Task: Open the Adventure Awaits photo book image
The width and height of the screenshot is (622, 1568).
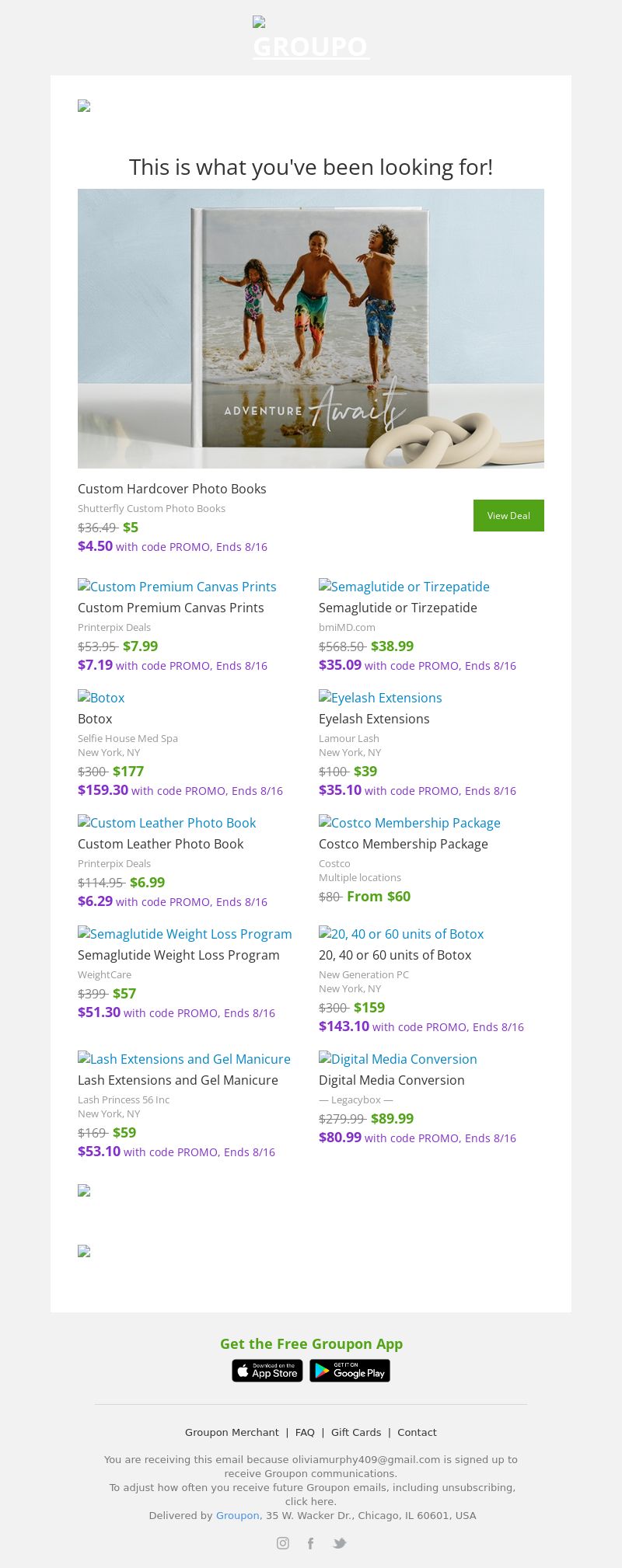Action: [x=311, y=328]
